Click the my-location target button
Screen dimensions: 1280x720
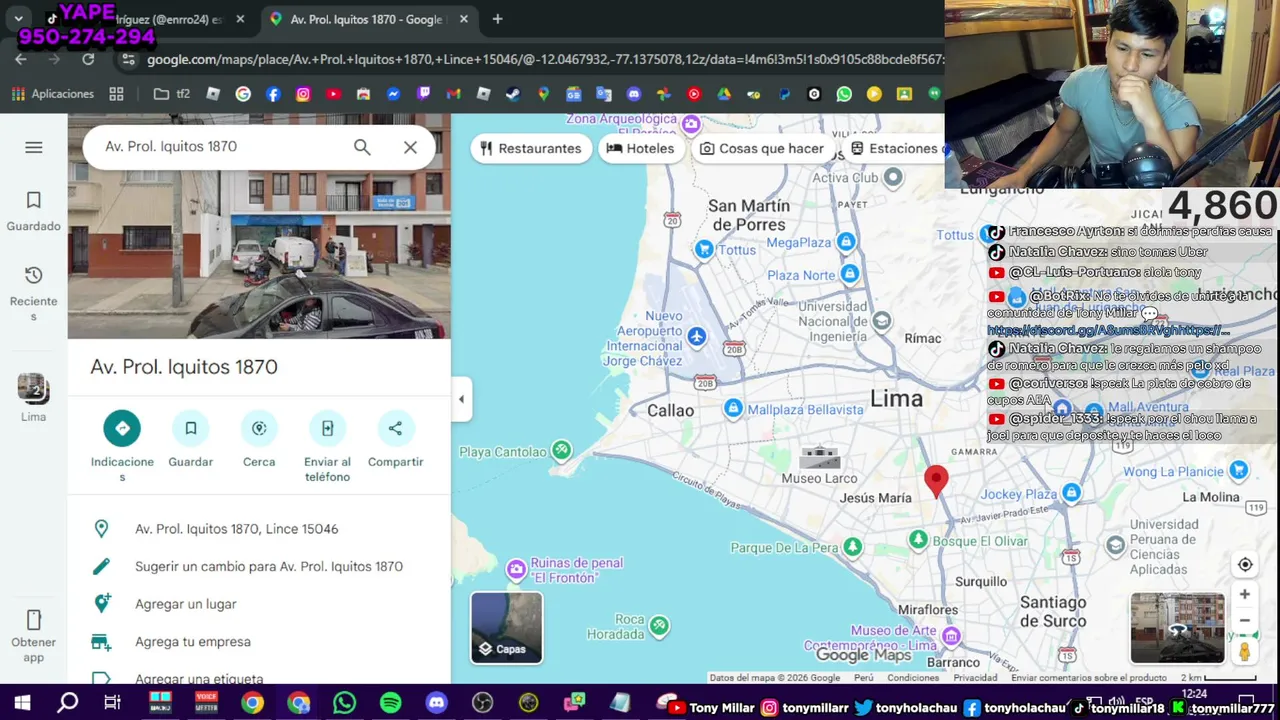point(1245,565)
